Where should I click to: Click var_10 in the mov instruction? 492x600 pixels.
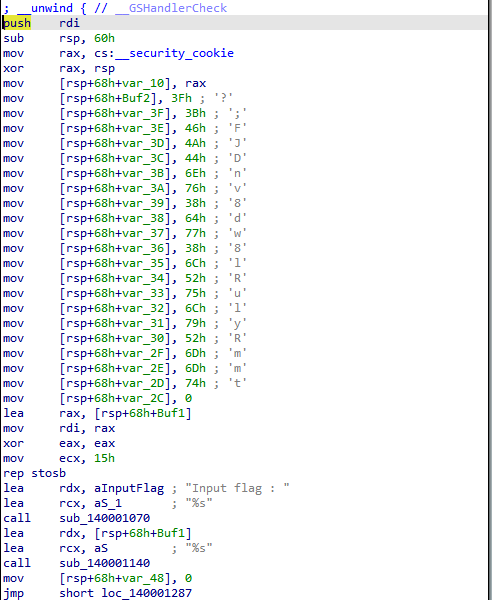tap(143, 83)
